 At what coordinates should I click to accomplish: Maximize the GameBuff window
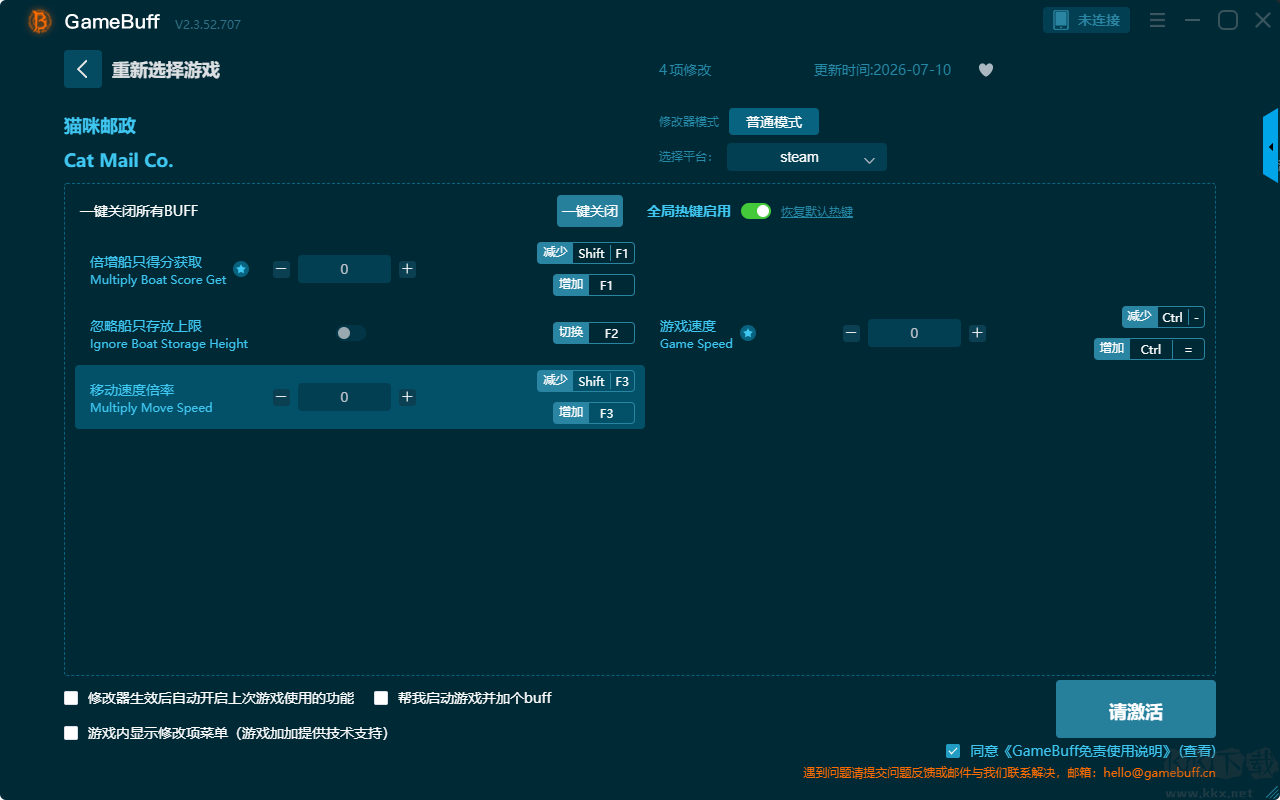[1228, 20]
